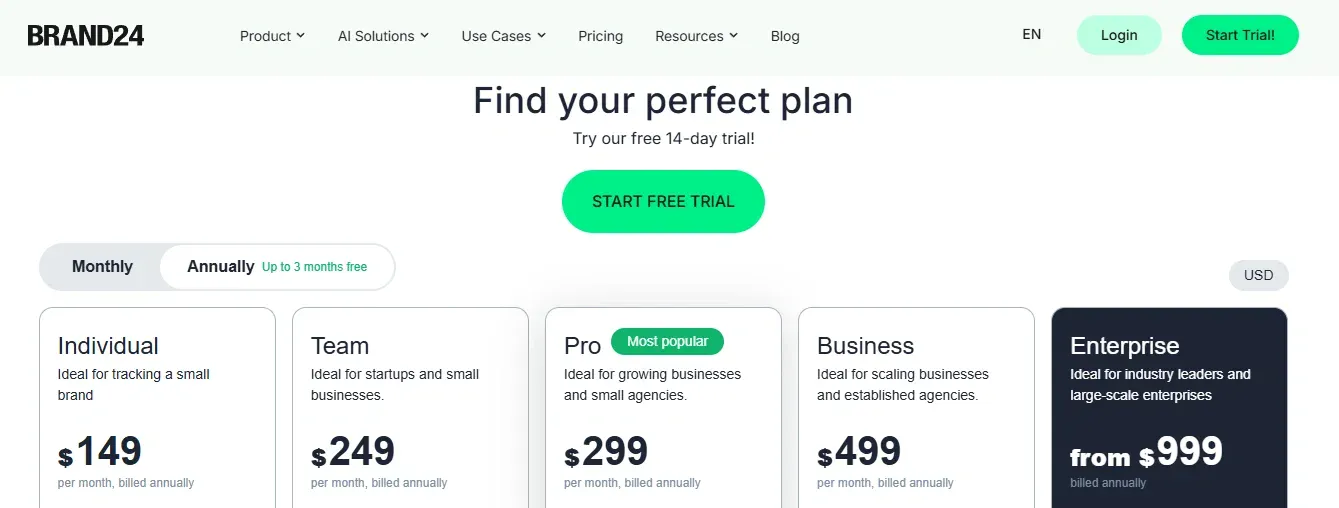Change currency via USD button
Image resolution: width=1339 pixels, height=508 pixels.
(x=1258, y=275)
